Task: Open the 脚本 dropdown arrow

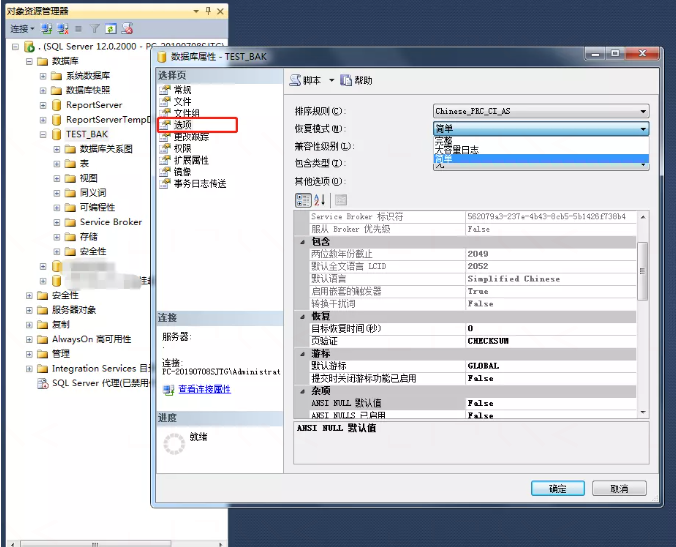Action: (332, 80)
